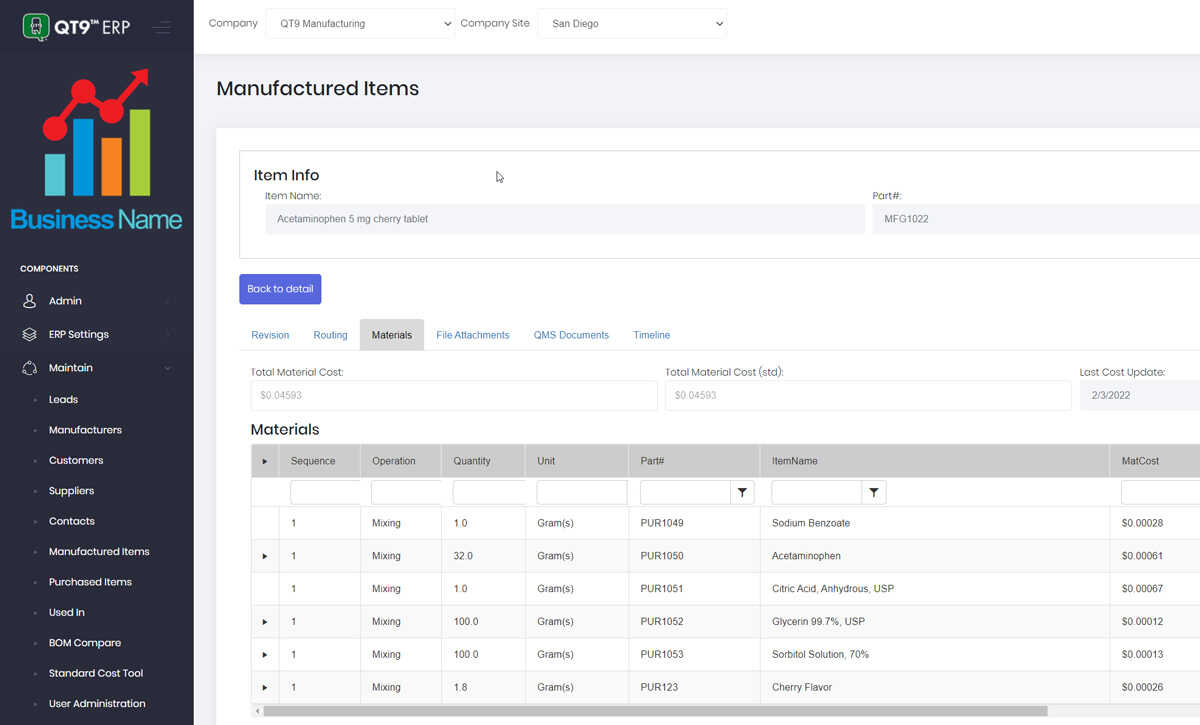Open the ItemName column filter funnel icon

click(873, 492)
